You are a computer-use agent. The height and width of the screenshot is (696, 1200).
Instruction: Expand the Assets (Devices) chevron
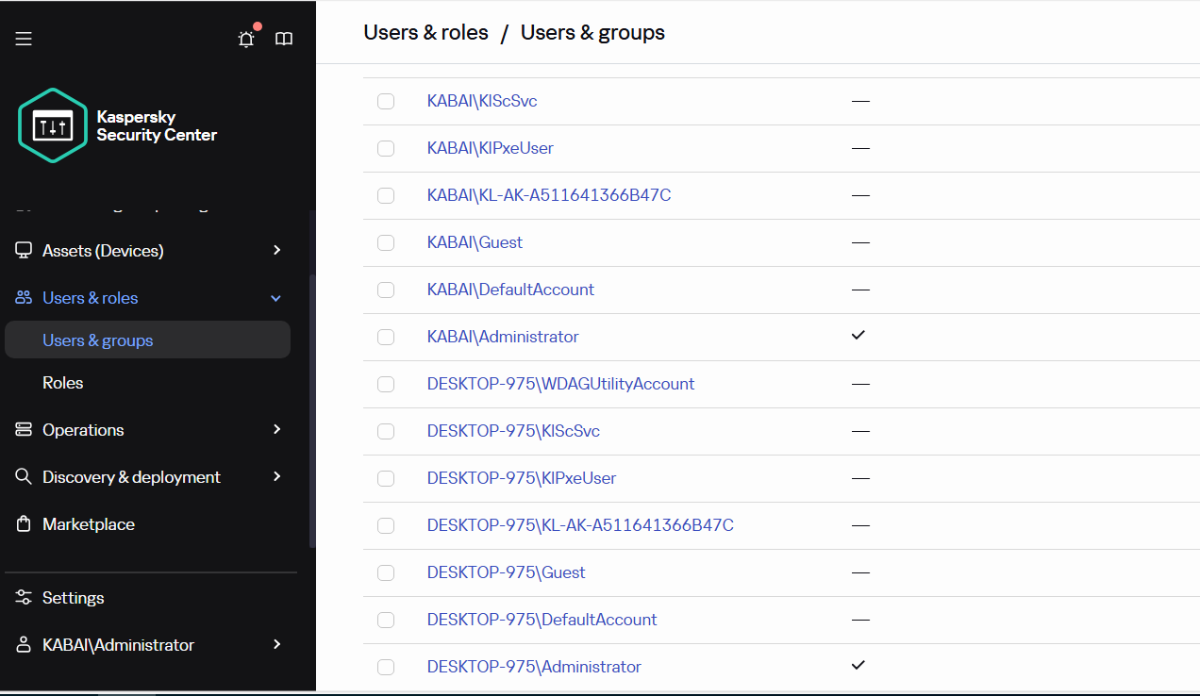pos(277,250)
